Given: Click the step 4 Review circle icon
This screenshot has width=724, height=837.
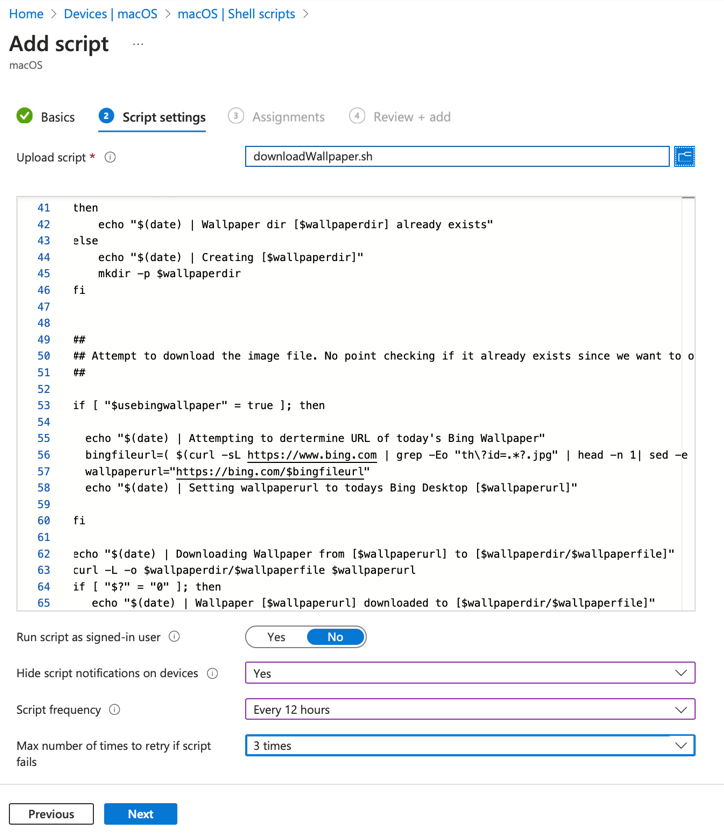Looking at the screenshot, I should [357, 116].
